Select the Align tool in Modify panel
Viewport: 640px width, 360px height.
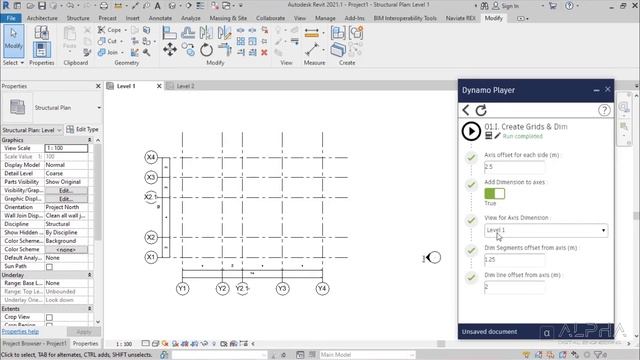tap(169, 33)
